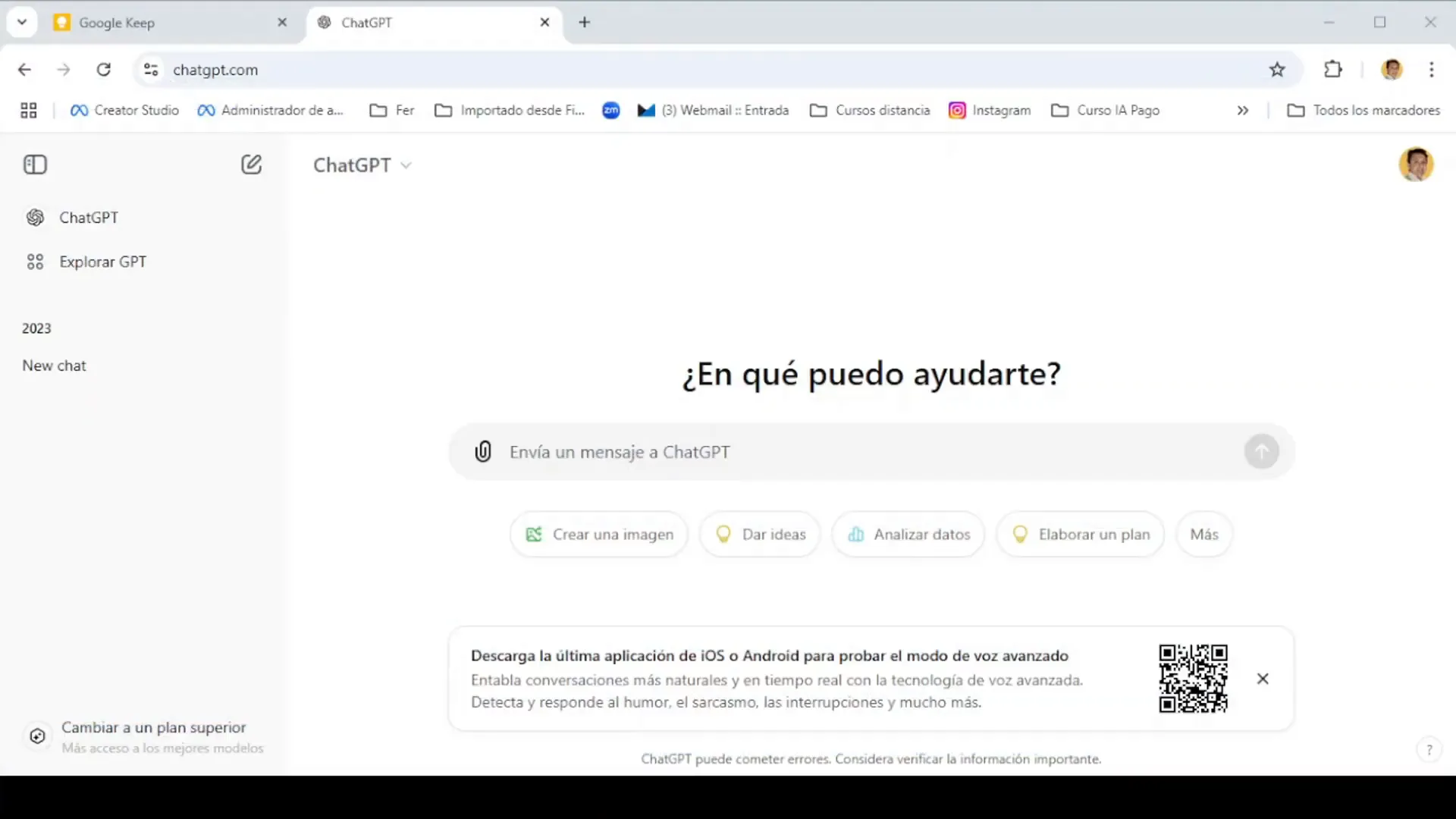
Task: Open the Chrome three-dot menu
Action: (1431, 70)
